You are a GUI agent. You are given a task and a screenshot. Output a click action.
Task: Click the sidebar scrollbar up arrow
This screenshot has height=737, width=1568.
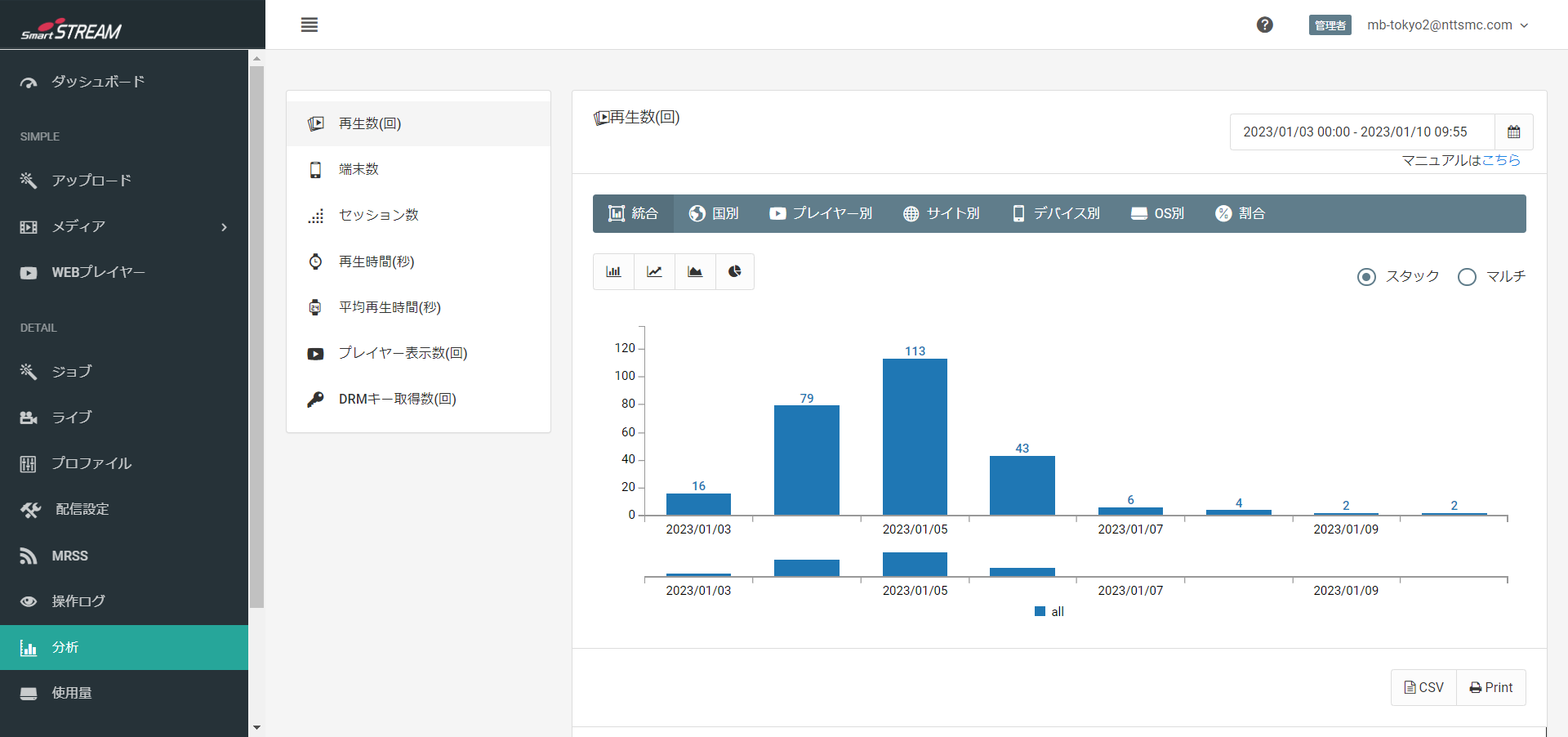[256, 59]
